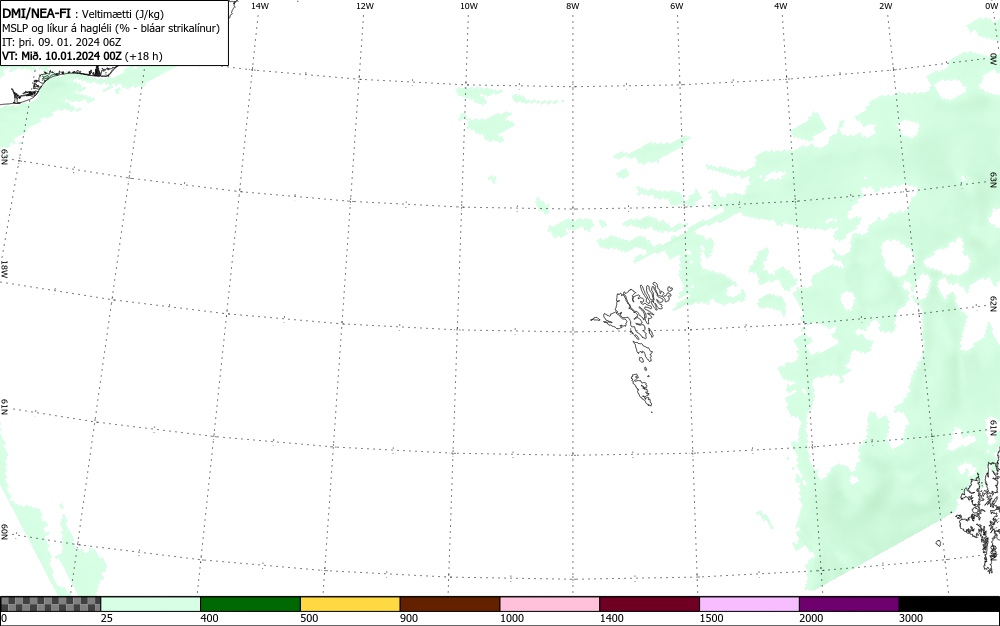Click the legend value 0
Screen dimensions: 1000x626
coord(4,618)
